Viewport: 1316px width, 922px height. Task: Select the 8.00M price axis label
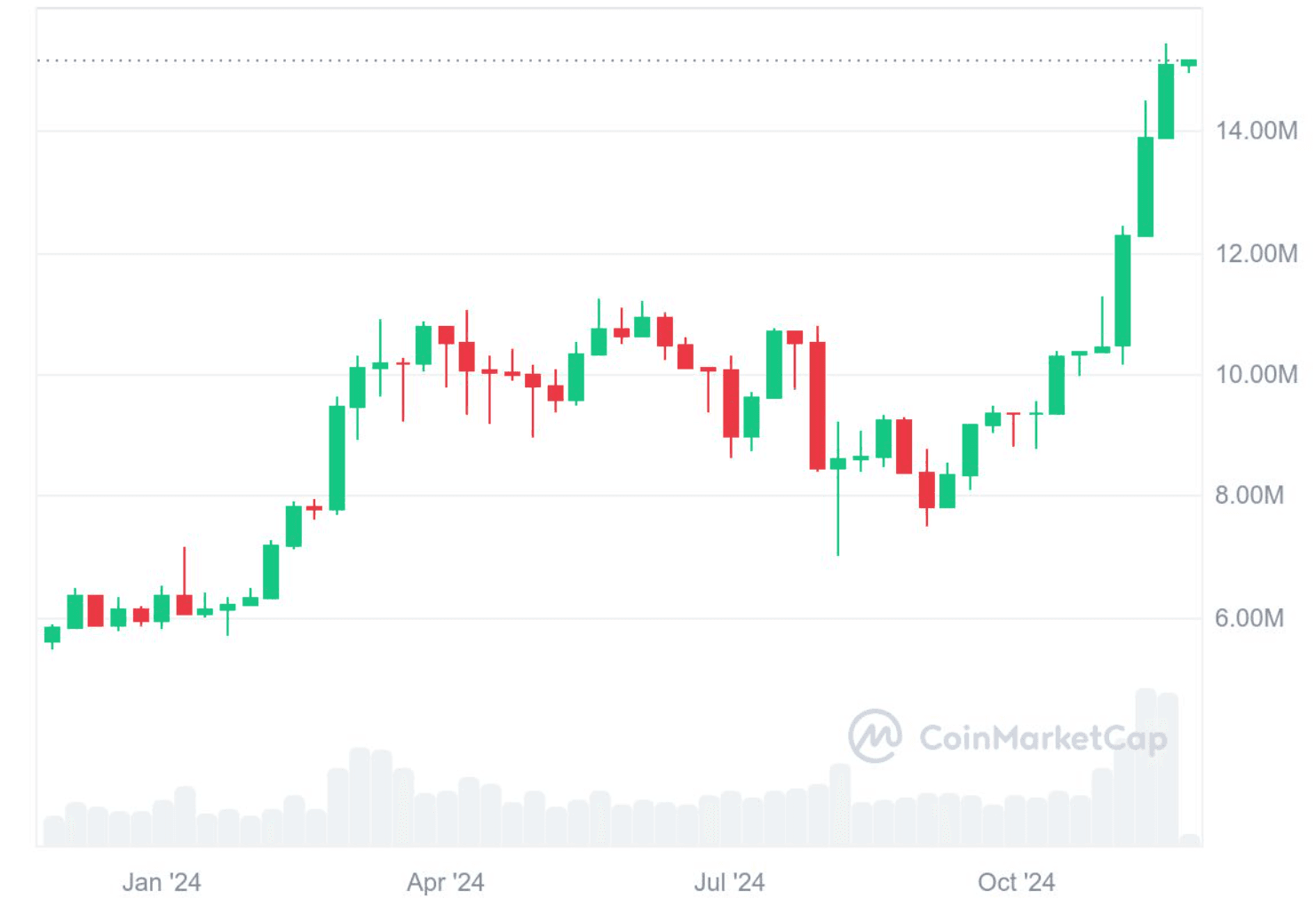pos(1249,496)
